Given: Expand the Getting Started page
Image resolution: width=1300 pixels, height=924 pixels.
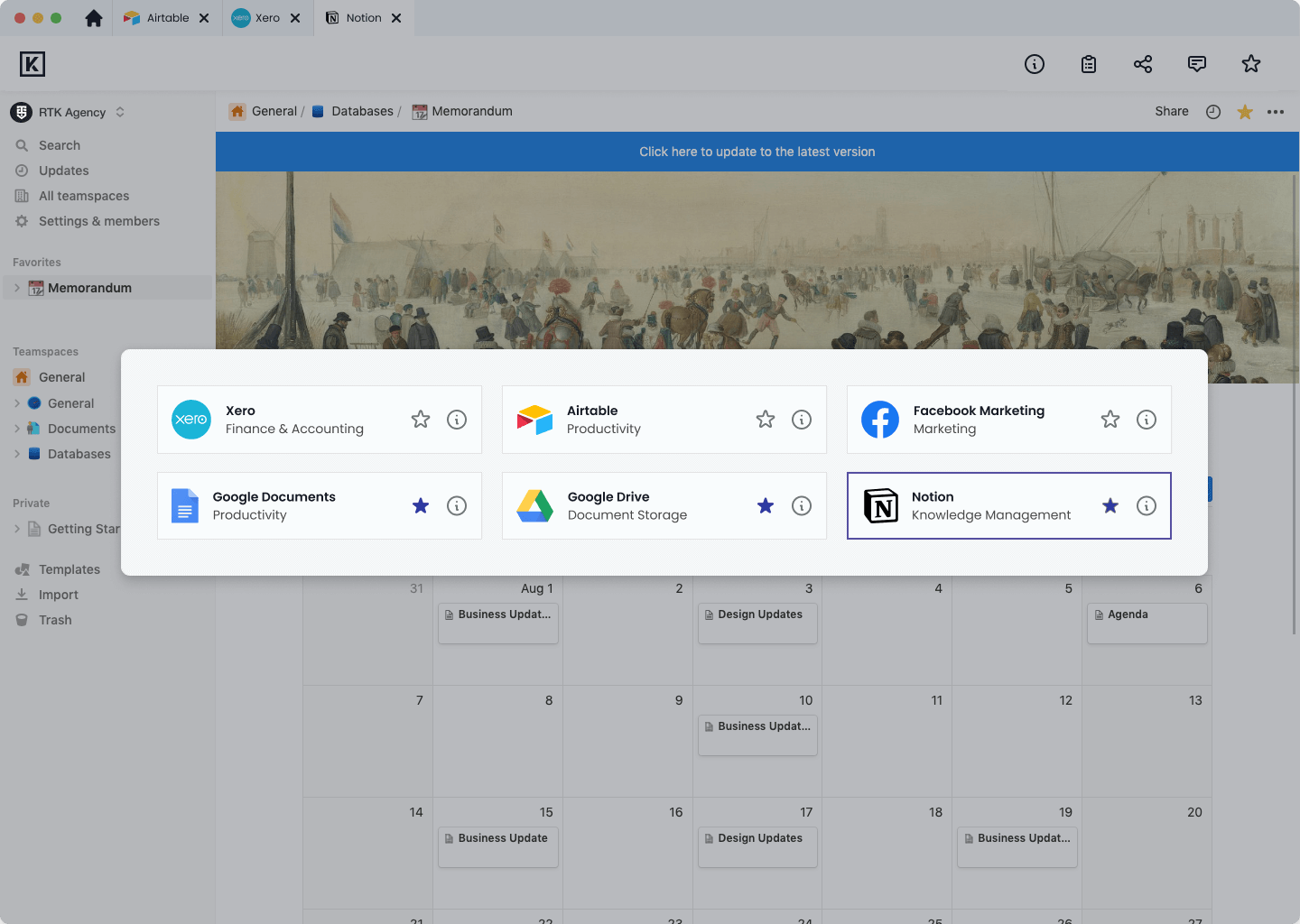Looking at the screenshot, I should tap(17, 530).
